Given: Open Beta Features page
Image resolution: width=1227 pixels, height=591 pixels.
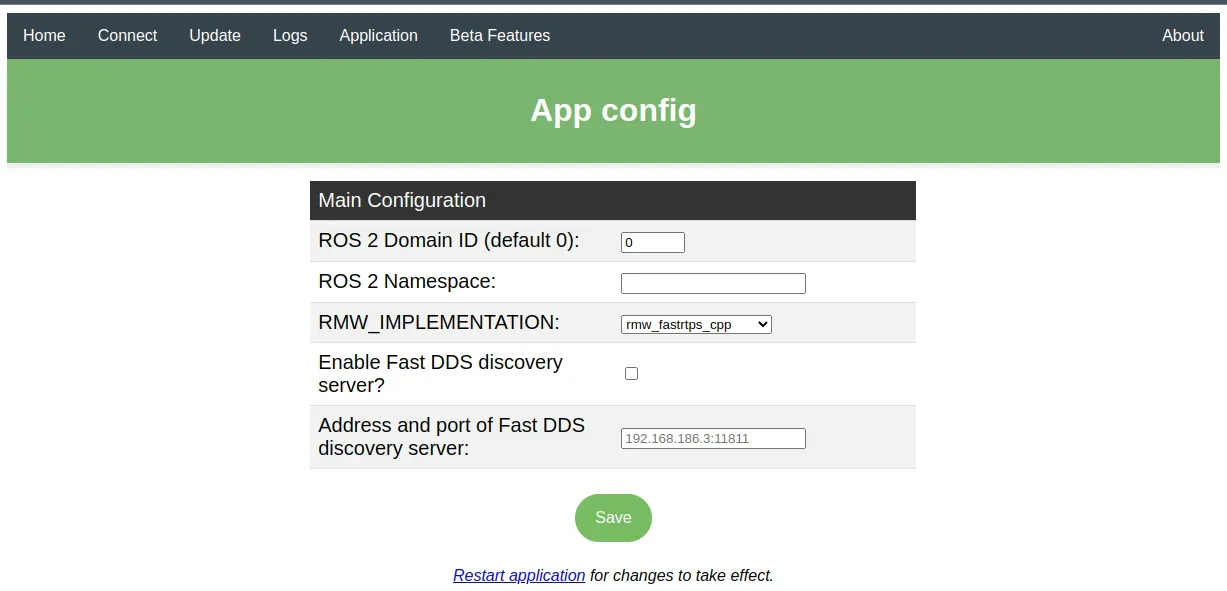Looking at the screenshot, I should point(500,35).
